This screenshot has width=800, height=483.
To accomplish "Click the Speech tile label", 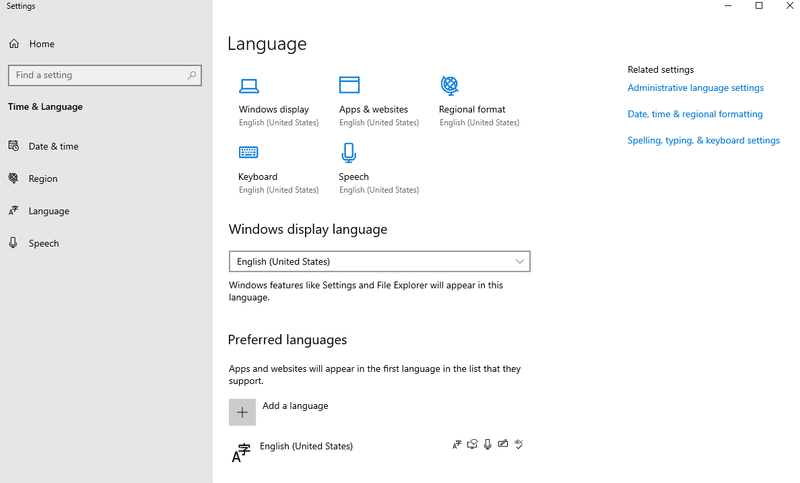I will 354,176.
